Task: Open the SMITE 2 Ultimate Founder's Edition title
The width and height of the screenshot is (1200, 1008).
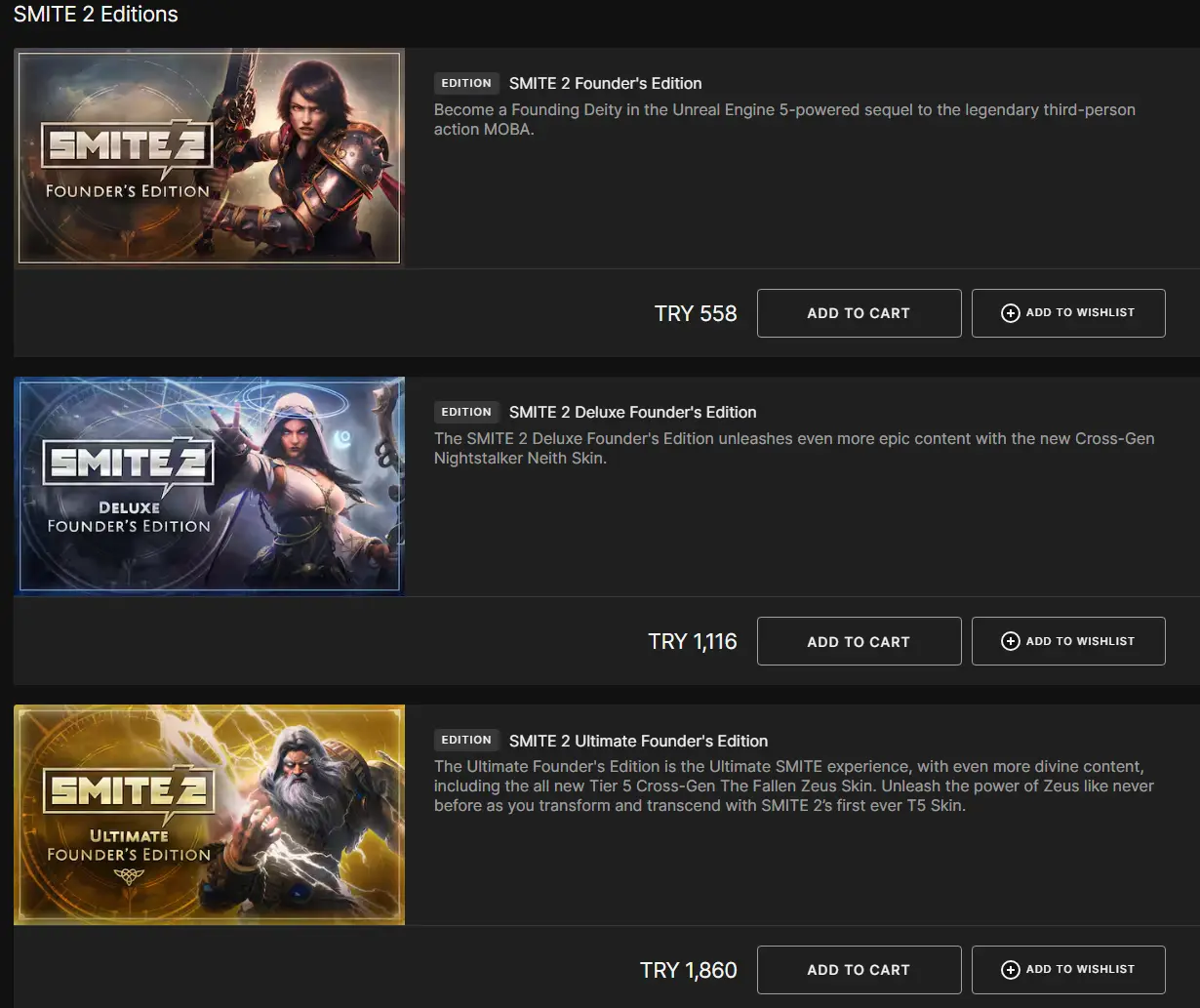Action: (638, 741)
